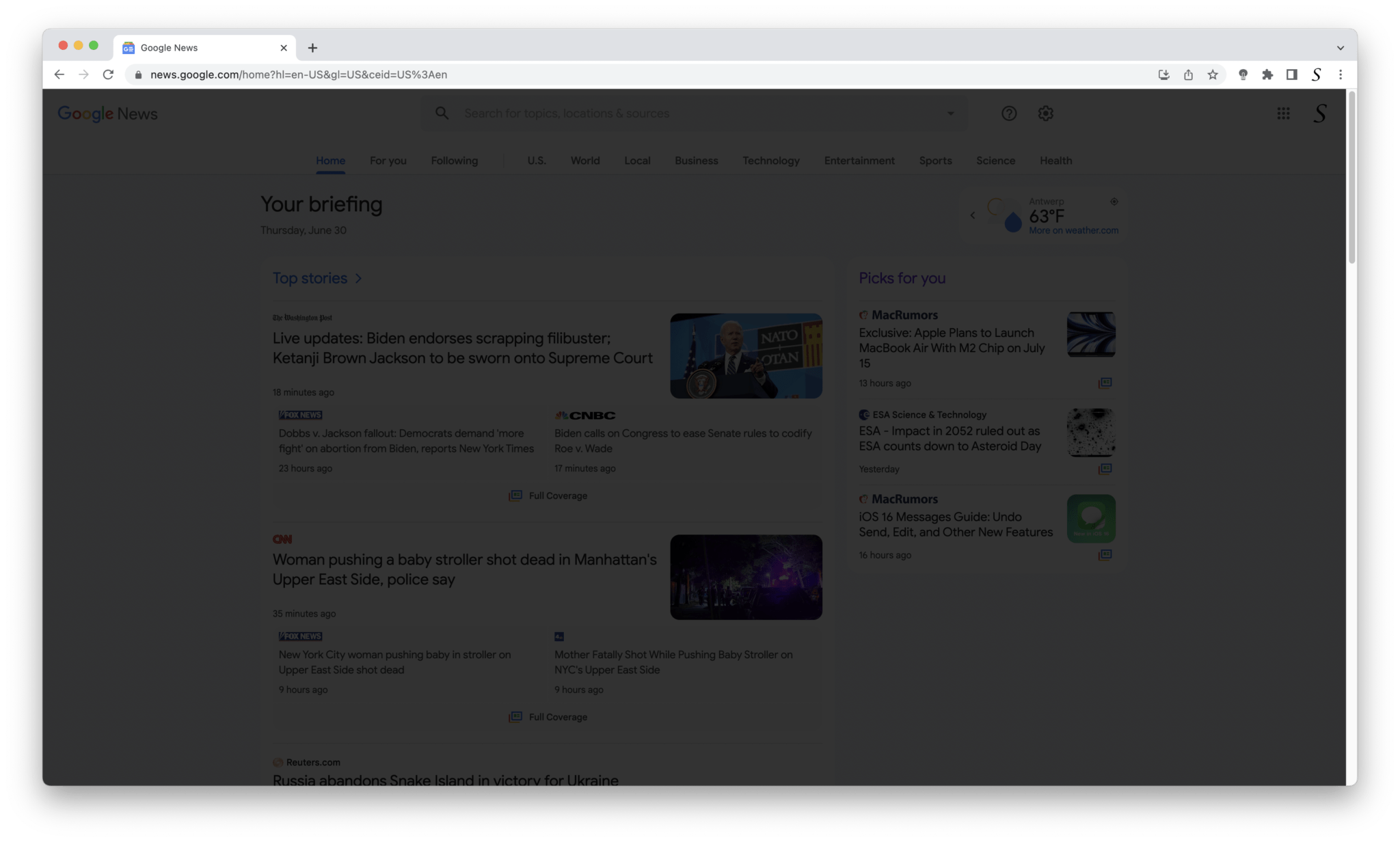Switch to the Technology tab
This screenshot has width=1400, height=842.
(770, 161)
